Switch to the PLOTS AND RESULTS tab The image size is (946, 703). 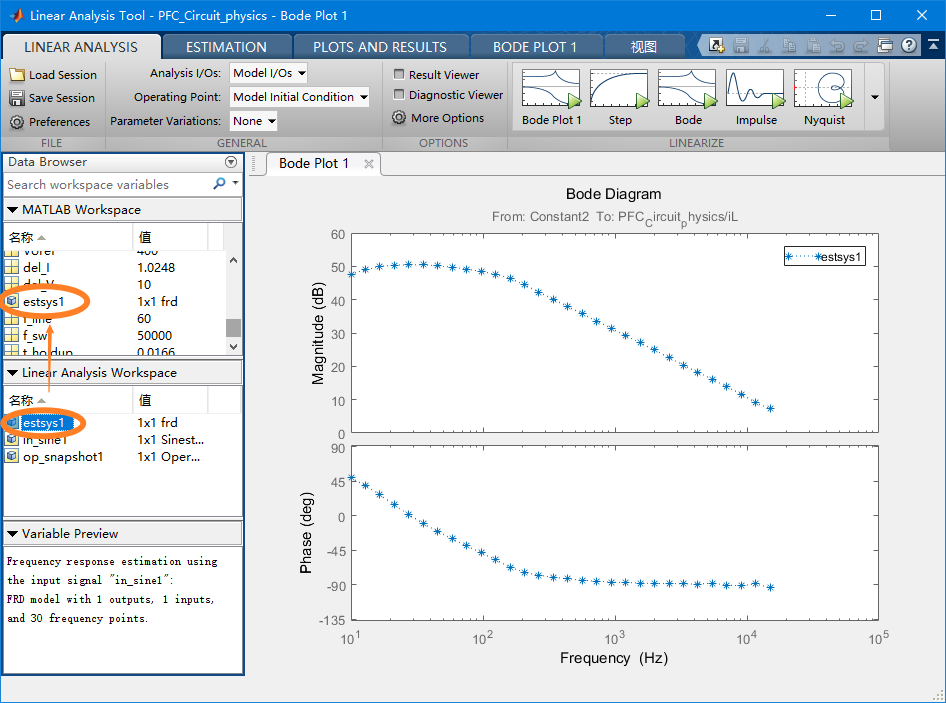380,47
